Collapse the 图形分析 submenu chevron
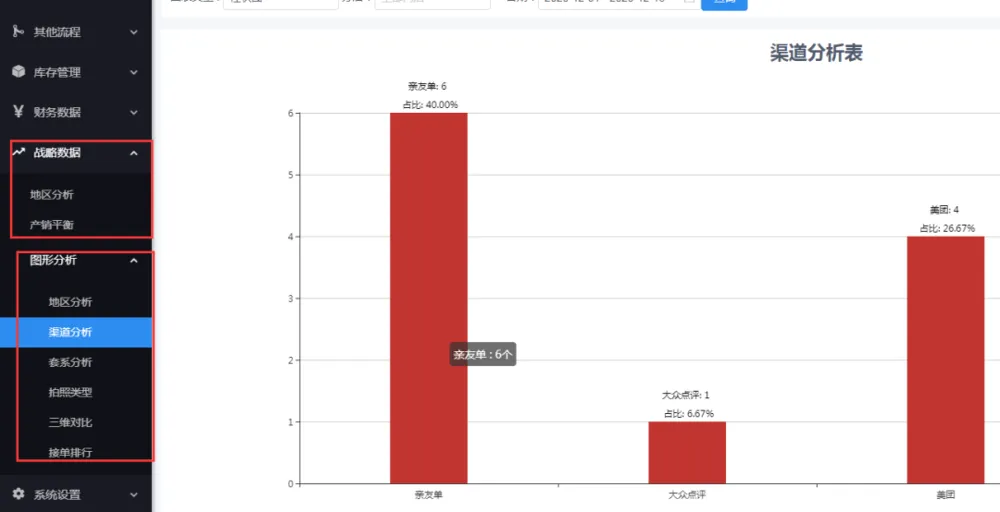This screenshot has width=1000, height=512. coord(134,261)
